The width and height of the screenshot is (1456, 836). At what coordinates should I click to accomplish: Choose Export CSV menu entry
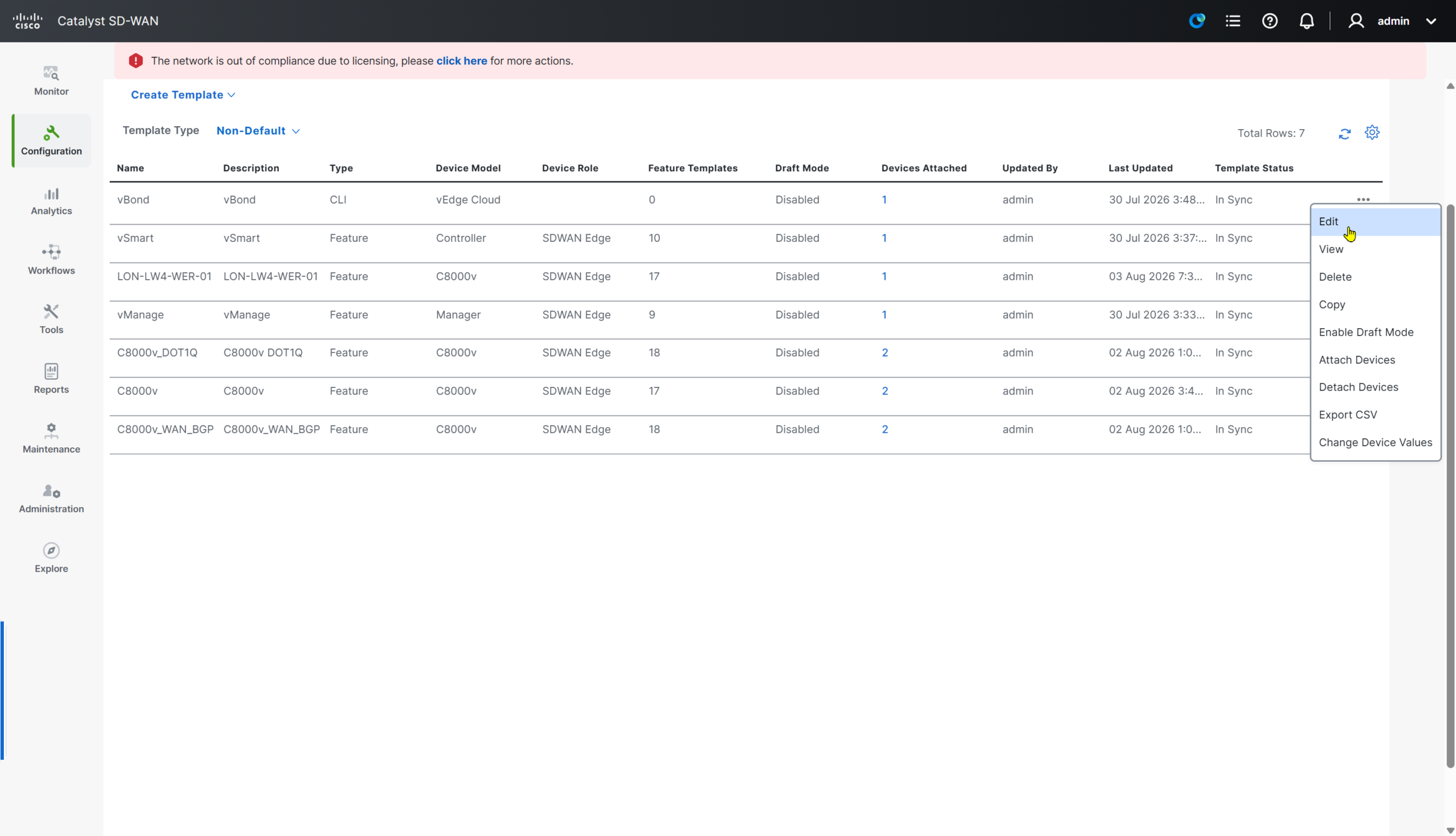click(x=1376, y=415)
